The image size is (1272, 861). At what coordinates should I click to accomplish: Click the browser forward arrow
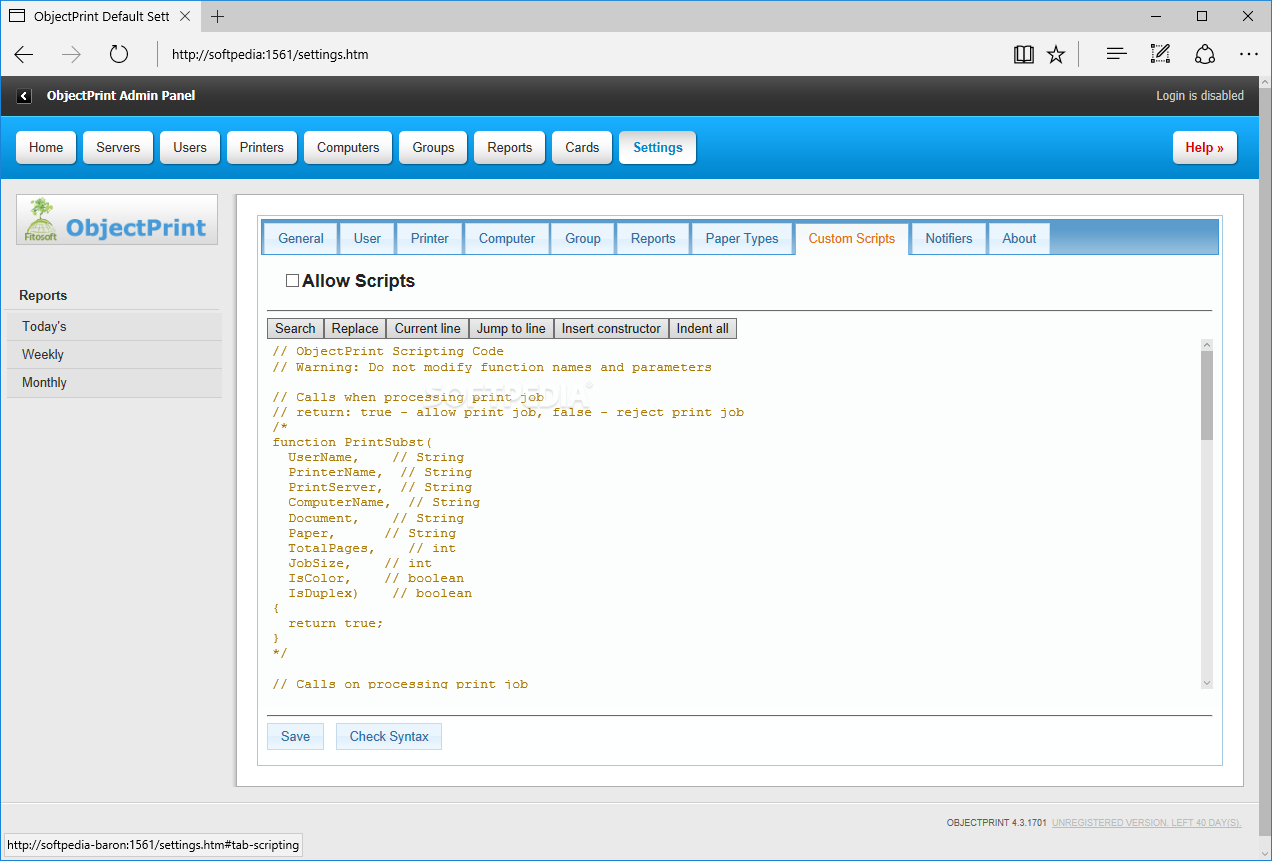point(71,54)
